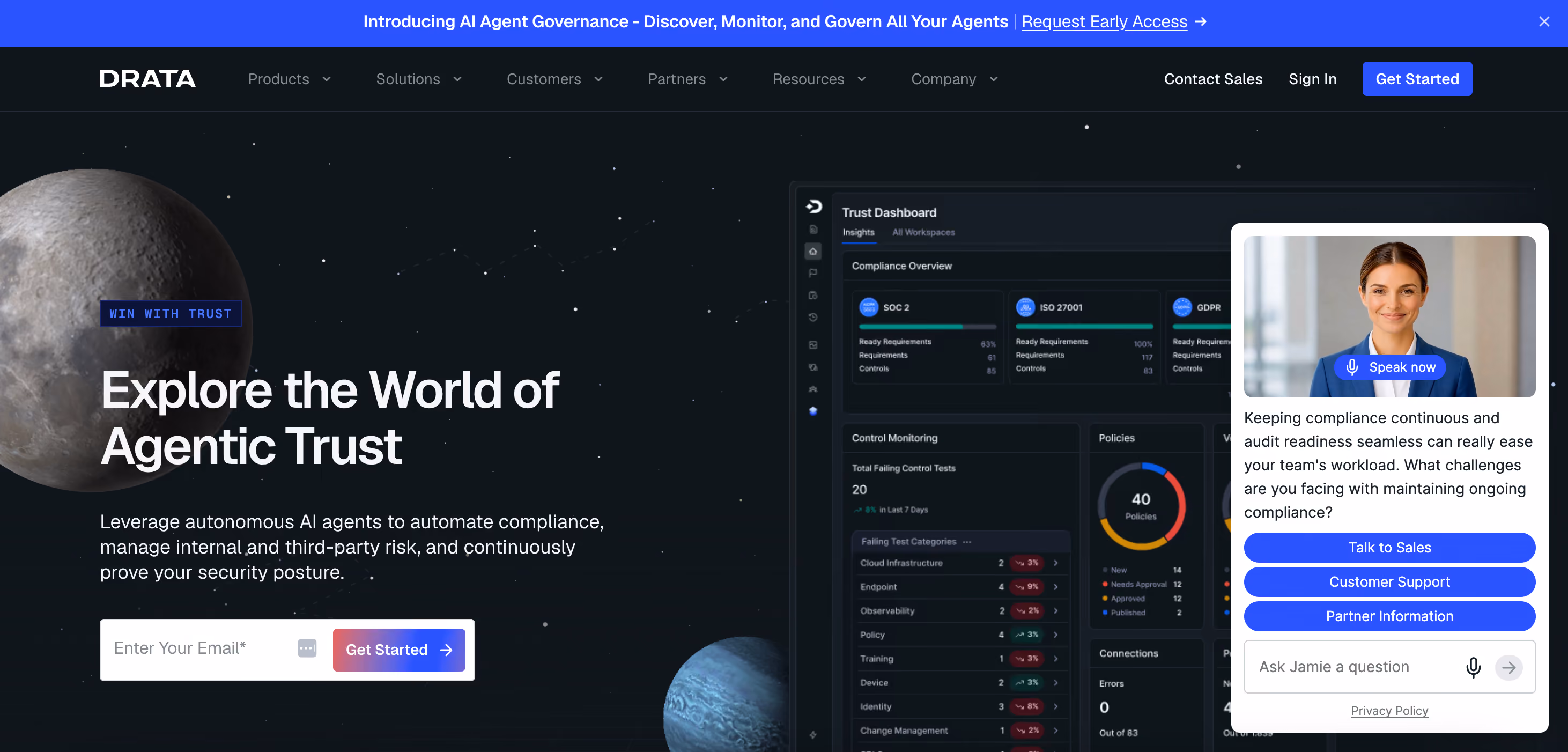
Task: Send the question with the arrow button
Action: (1508, 667)
